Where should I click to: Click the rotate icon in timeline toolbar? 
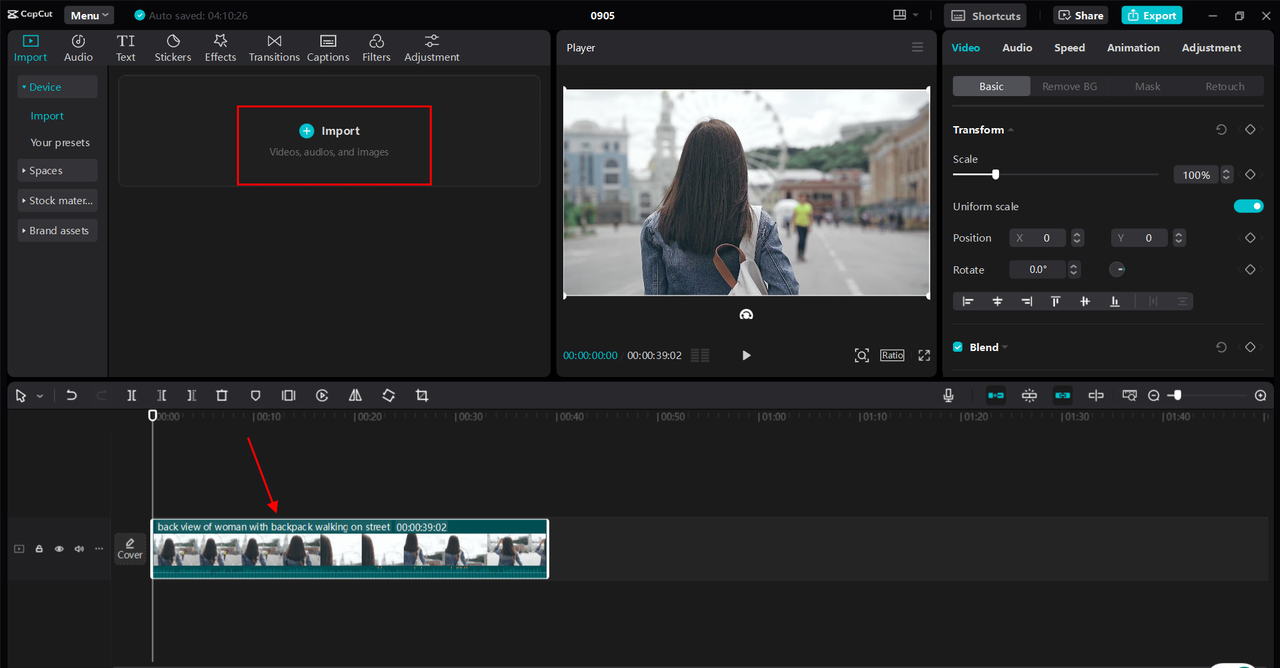tap(388, 396)
